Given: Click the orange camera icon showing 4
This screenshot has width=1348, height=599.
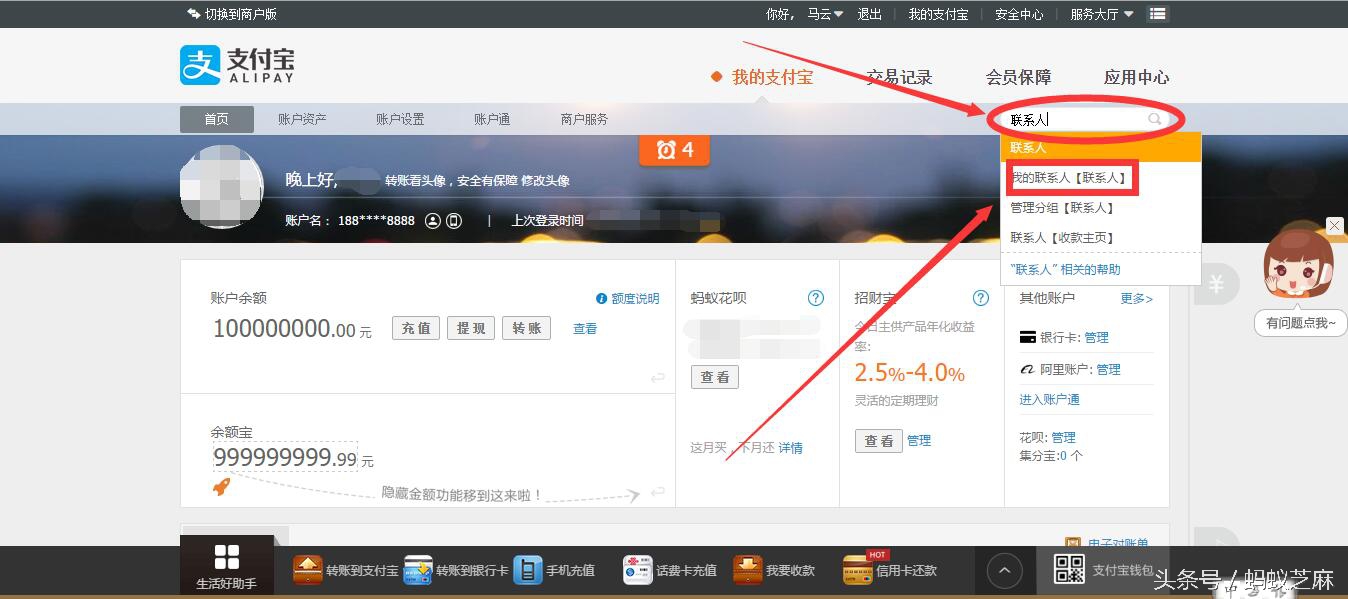Looking at the screenshot, I should [674, 150].
